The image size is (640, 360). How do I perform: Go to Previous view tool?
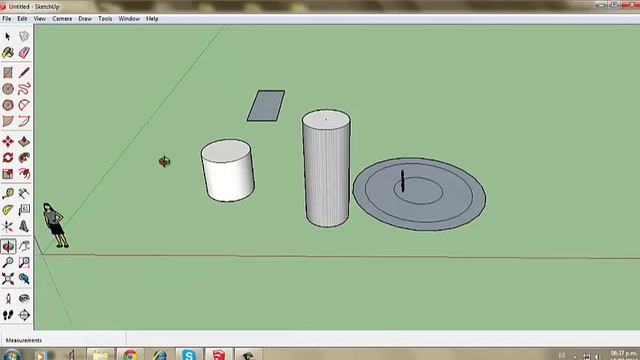click(x=24, y=279)
